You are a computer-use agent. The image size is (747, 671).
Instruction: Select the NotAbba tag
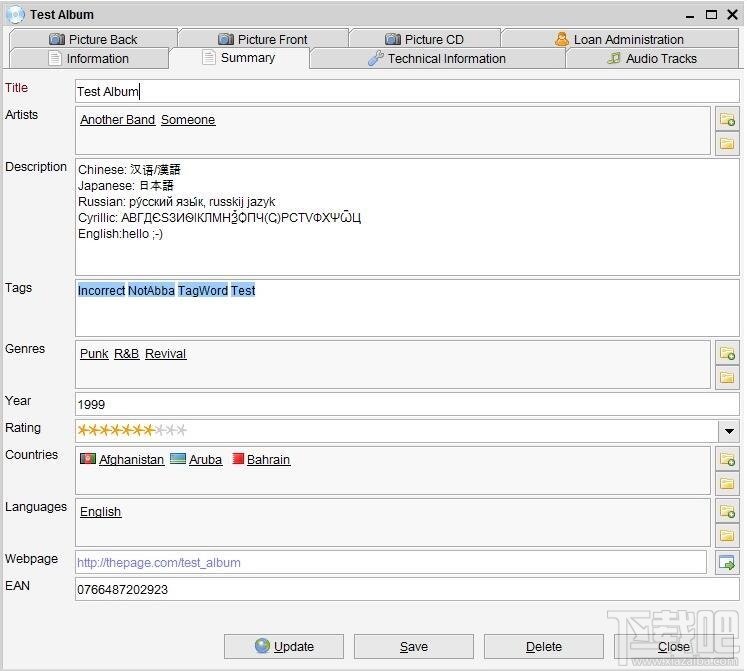click(151, 290)
